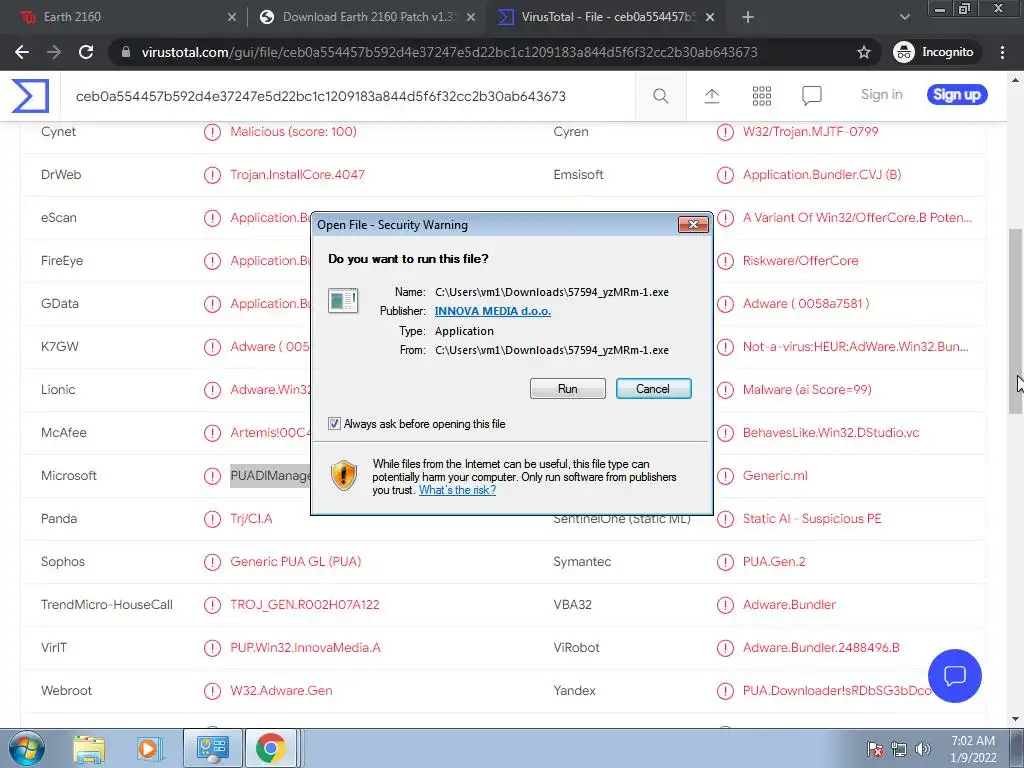Open Windows Explorer from taskbar
This screenshot has height=768, width=1024.
[89, 748]
